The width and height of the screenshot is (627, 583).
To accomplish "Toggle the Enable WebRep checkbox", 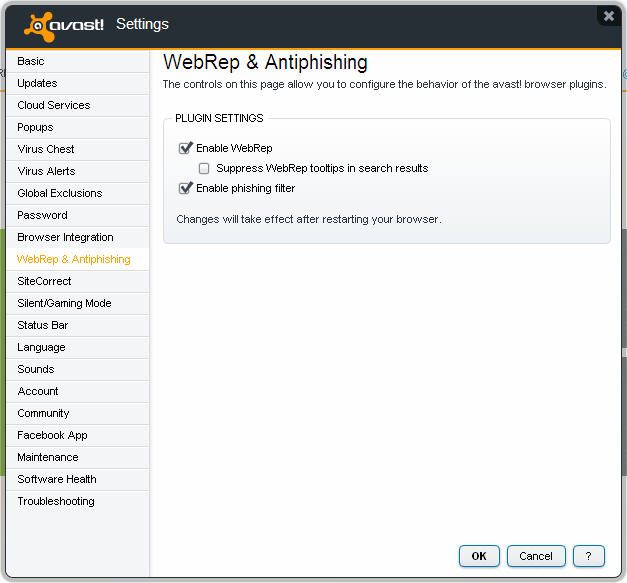I will (x=185, y=148).
